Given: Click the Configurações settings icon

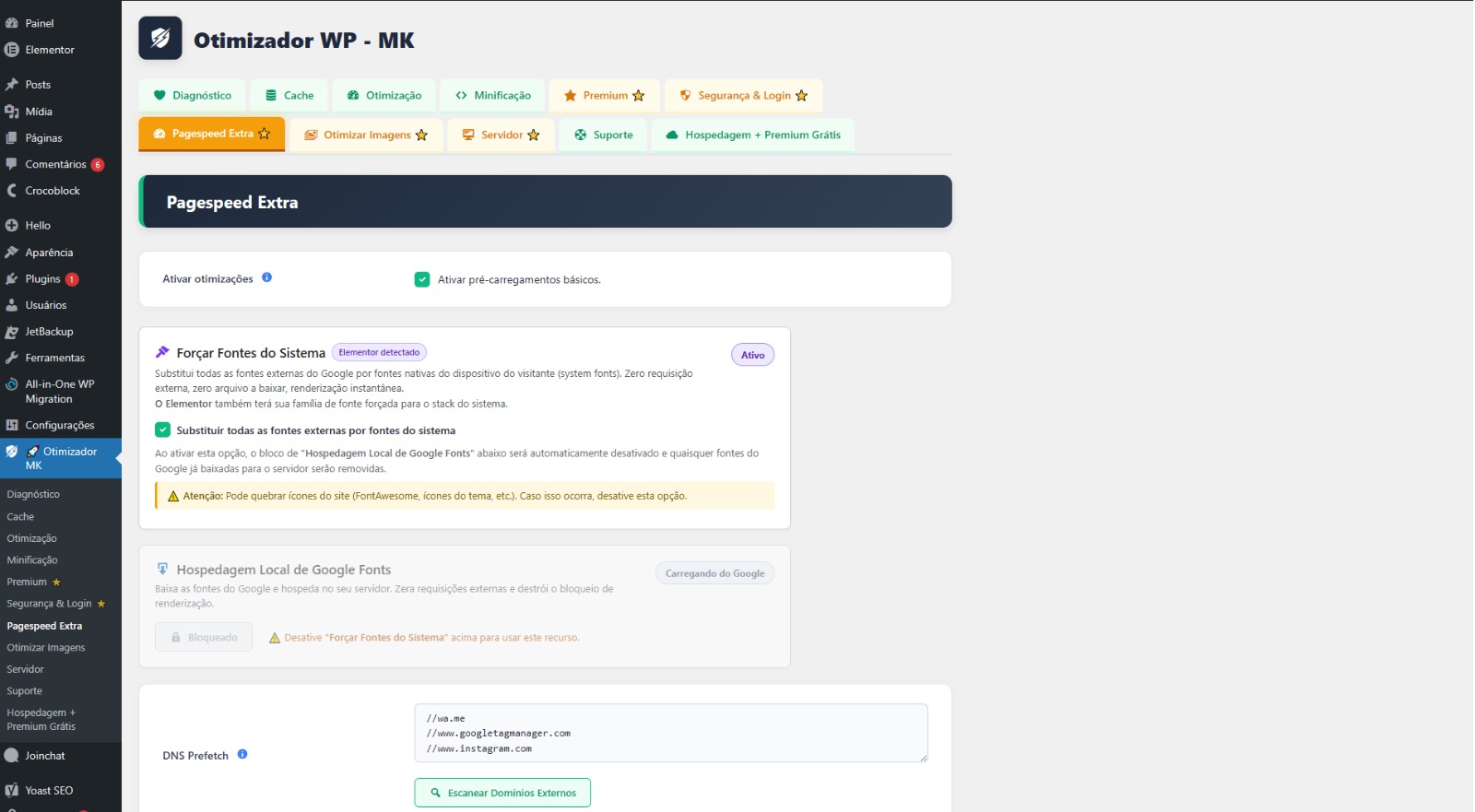Looking at the screenshot, I should click(12, 425).
